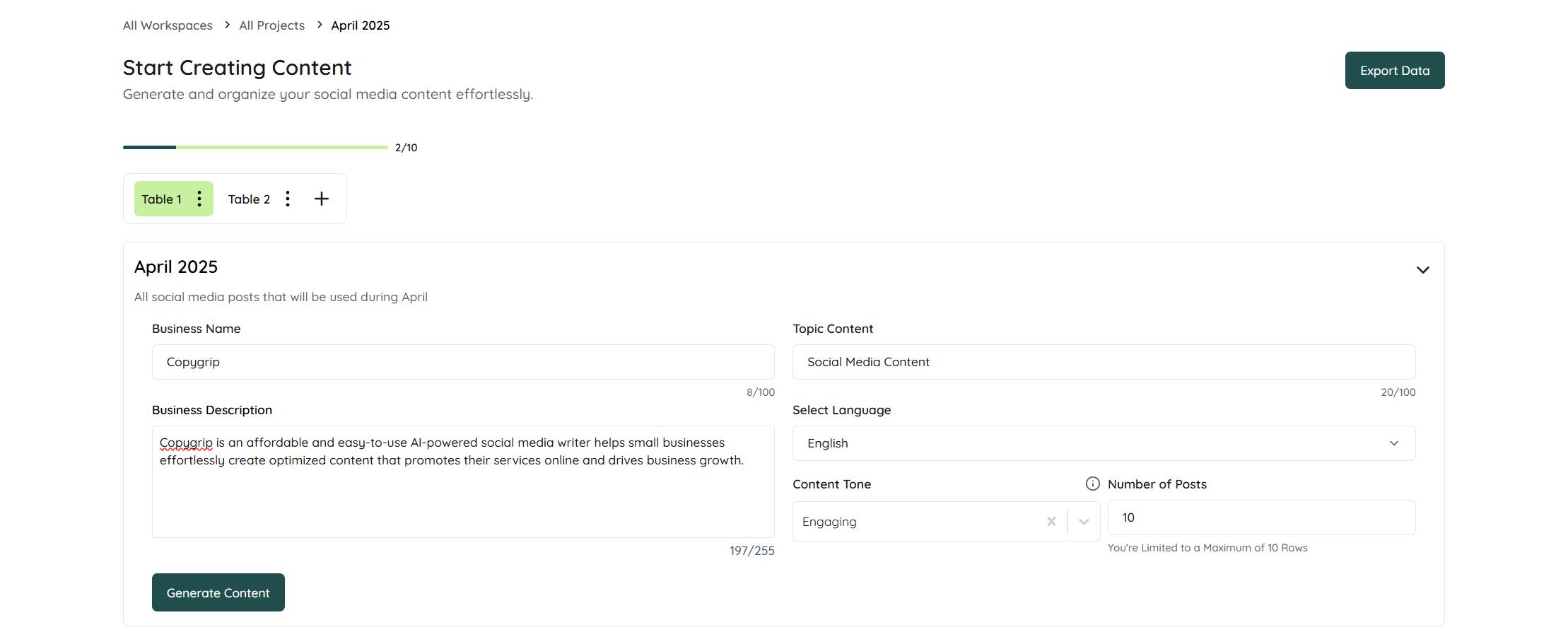Click the Export Data button
1568x644 pixels.
point(1394,71)
